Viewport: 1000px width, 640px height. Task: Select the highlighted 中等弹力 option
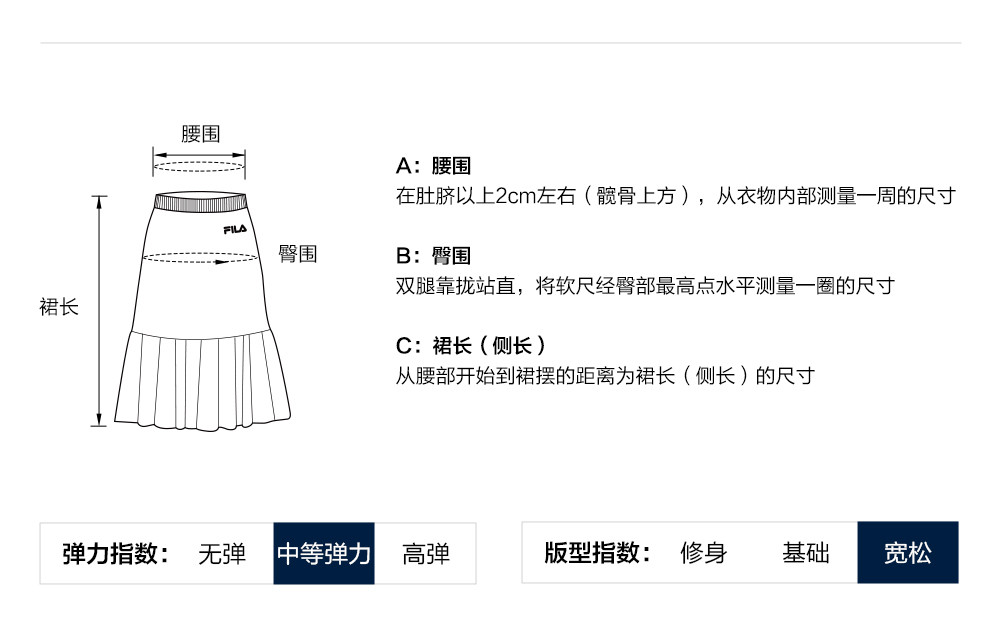pos(324,553)
